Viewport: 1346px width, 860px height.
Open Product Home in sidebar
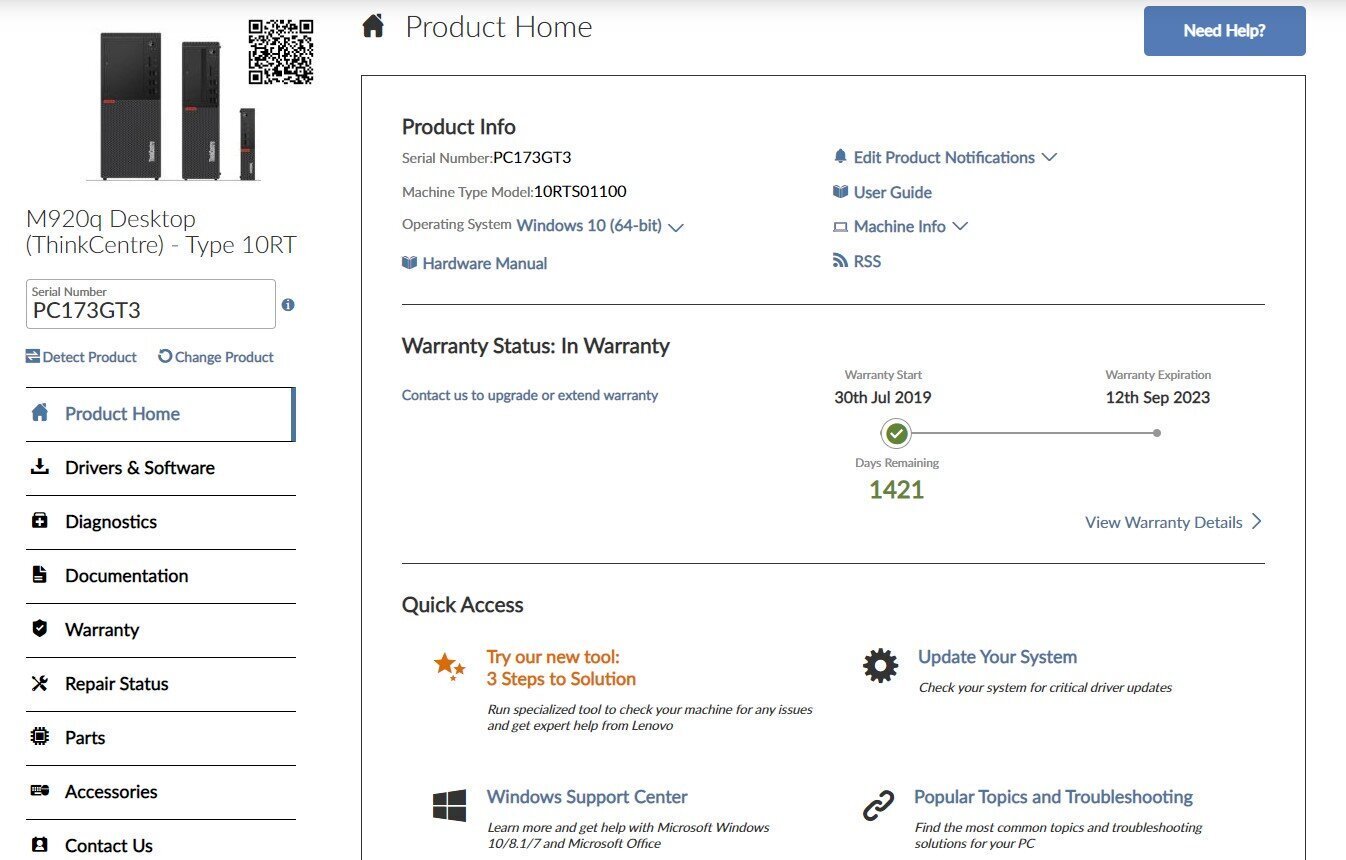click(160, 414)
